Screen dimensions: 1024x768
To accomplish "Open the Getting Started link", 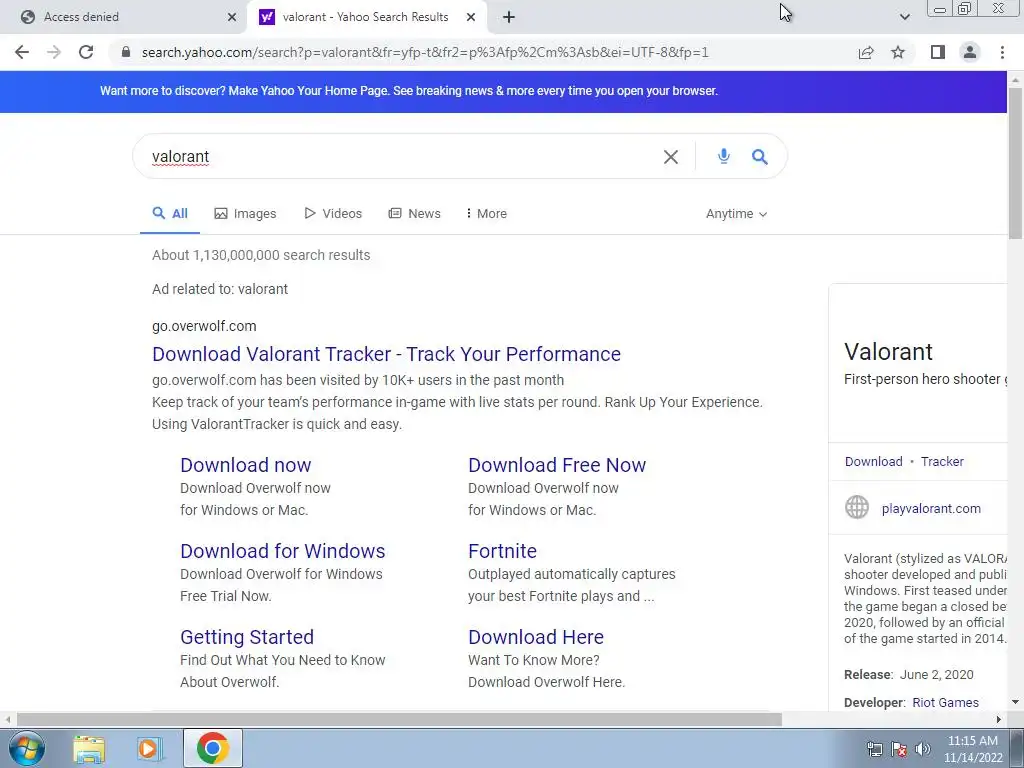I will click(247, 637).
